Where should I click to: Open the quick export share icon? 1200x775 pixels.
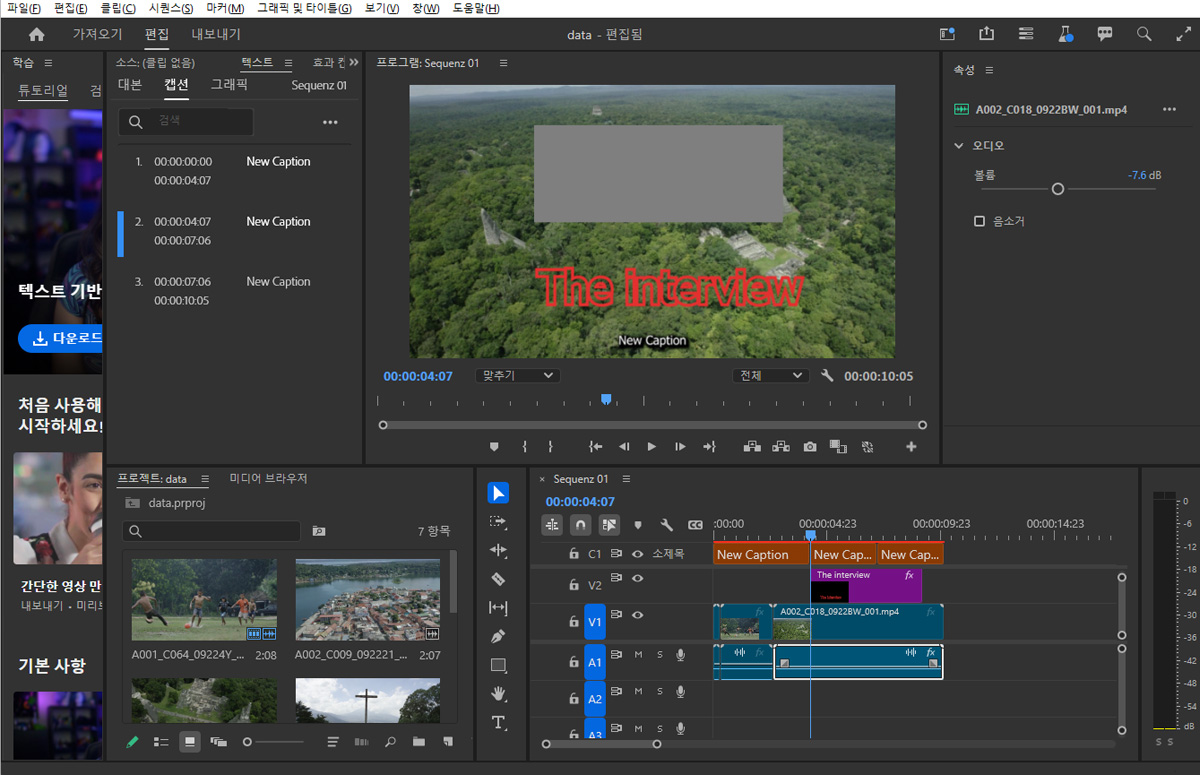tap(987, 34)
